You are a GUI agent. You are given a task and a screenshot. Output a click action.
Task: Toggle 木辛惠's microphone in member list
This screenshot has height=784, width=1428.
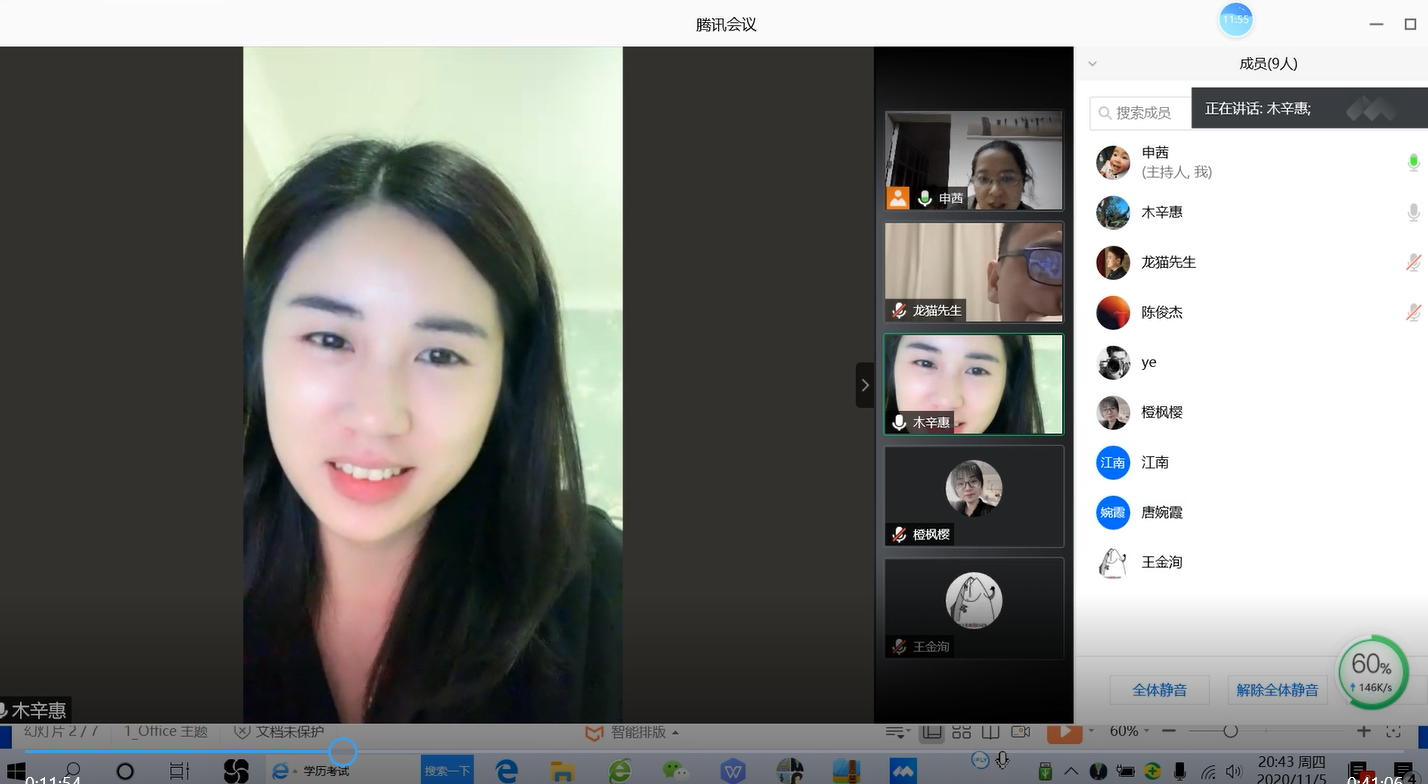[1413, 212]
